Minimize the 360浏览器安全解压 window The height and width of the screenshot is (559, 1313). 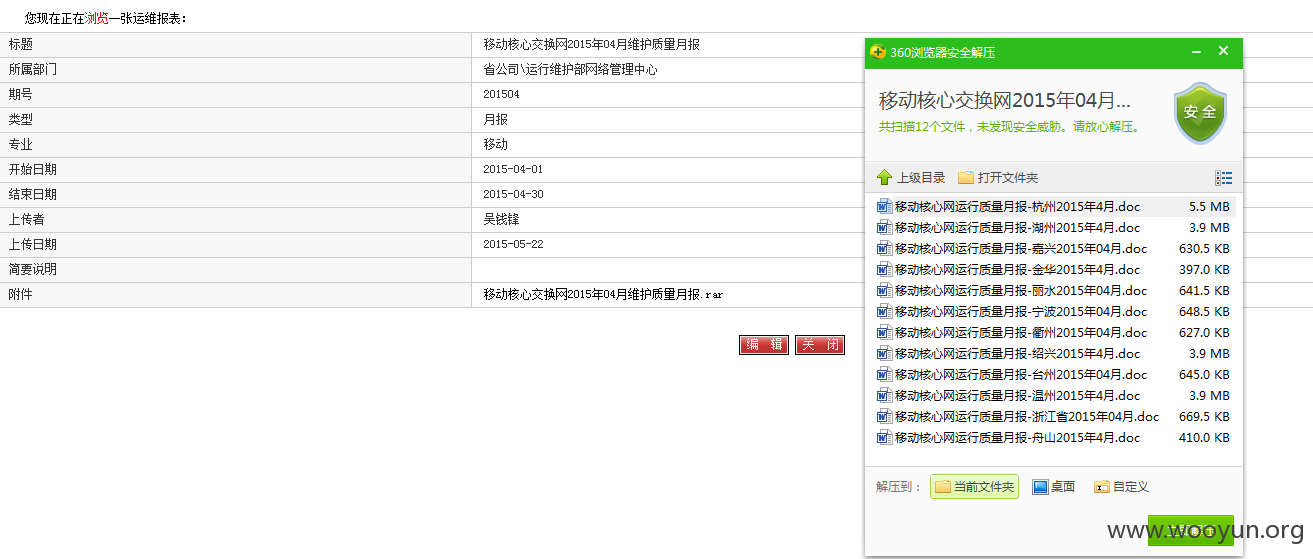click(1196, 52)
